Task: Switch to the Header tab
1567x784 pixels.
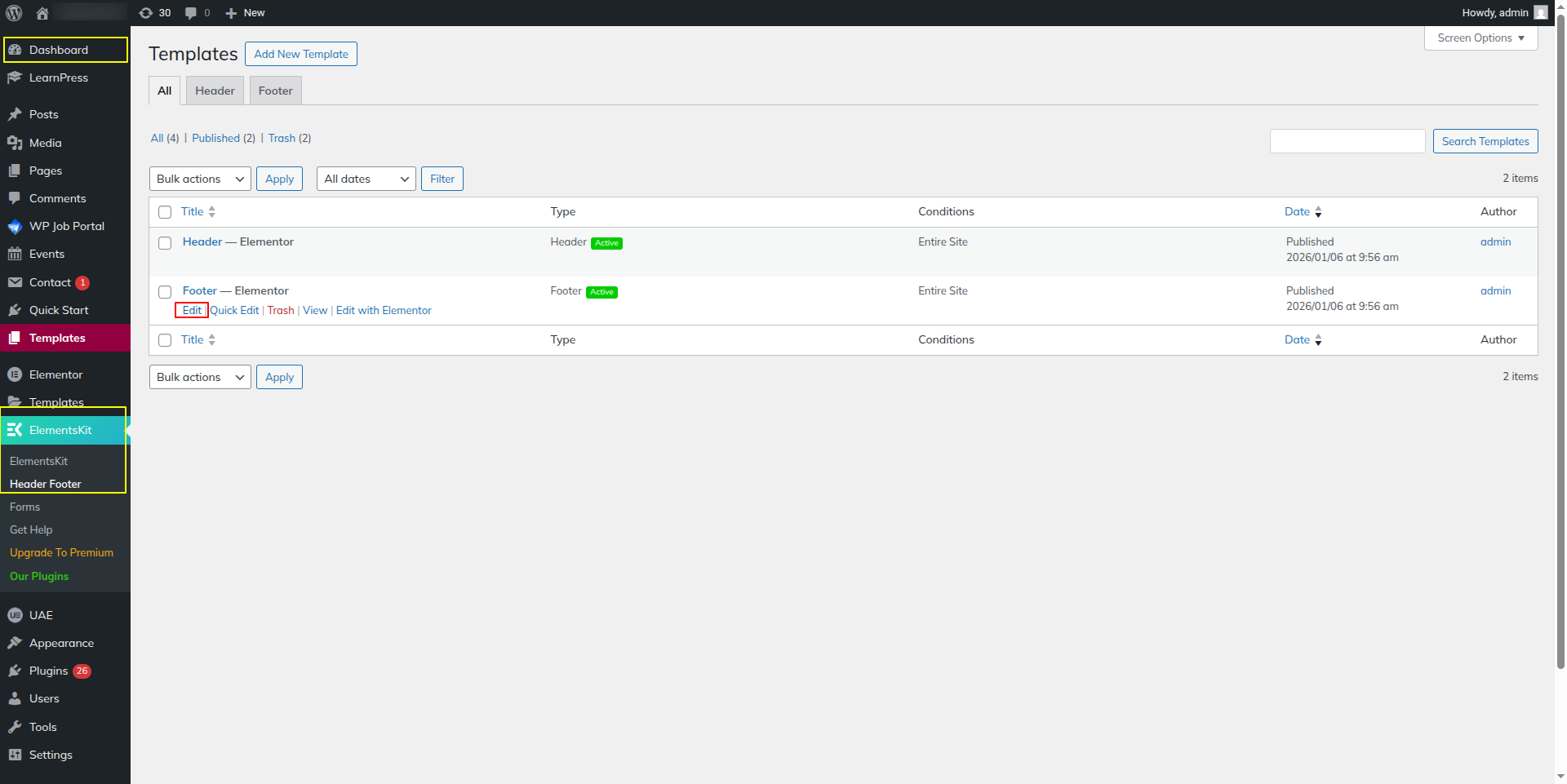Action: (x=215, y=91)
